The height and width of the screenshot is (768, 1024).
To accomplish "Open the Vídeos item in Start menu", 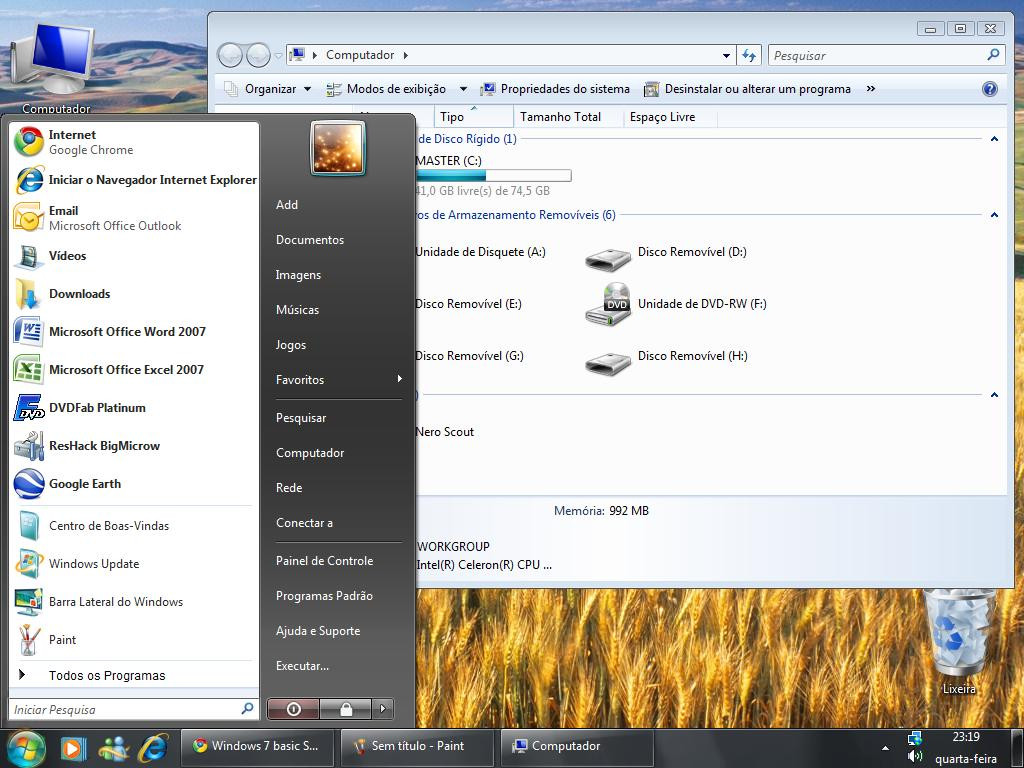I will (x=135, y=255).
